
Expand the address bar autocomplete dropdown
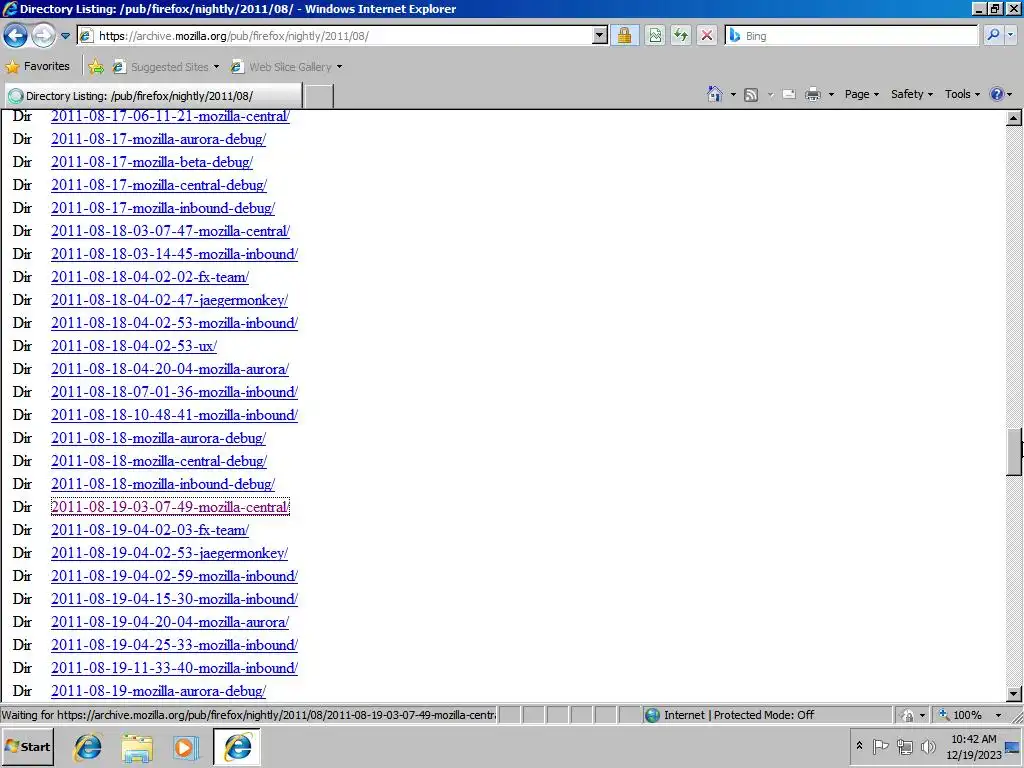point(600,35)
